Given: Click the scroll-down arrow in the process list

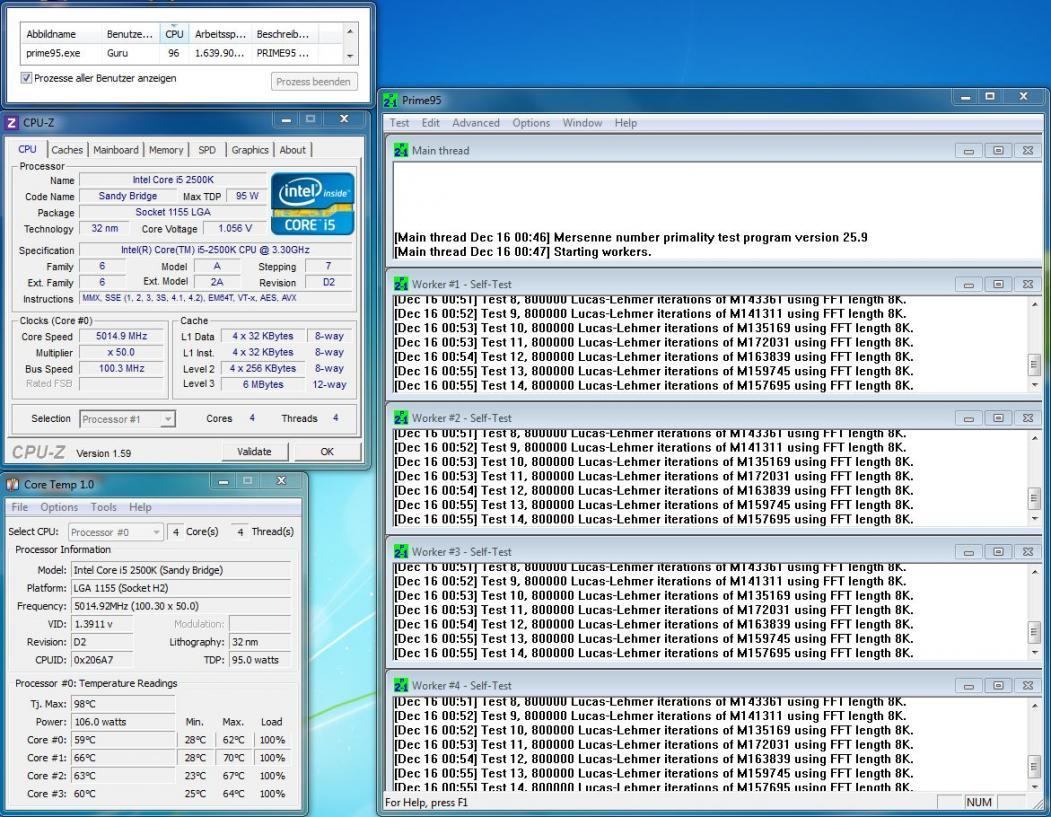Looking at the screenshot, I should click(349, 56).
